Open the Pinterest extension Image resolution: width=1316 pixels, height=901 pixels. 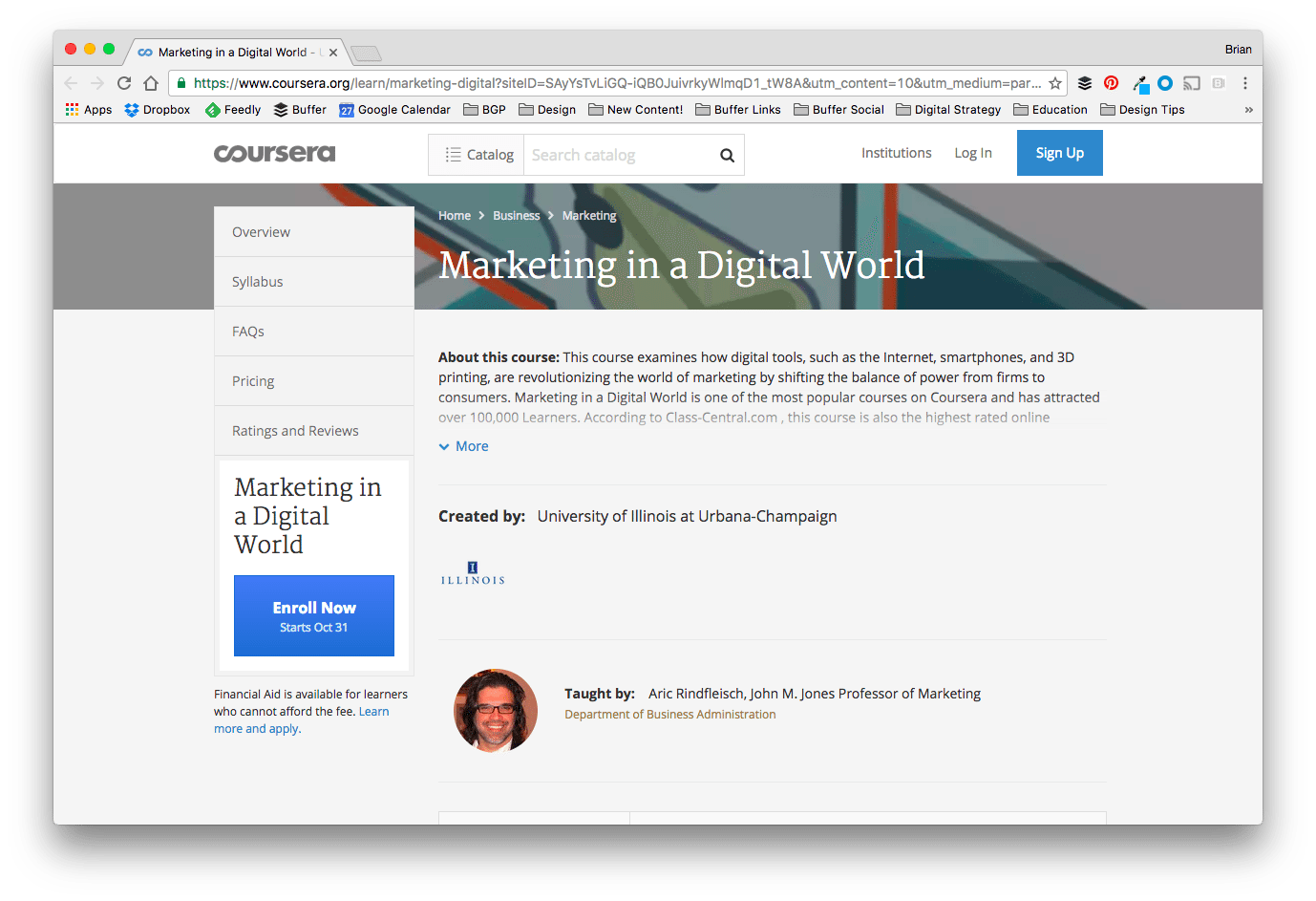(x=1111, y=82)
